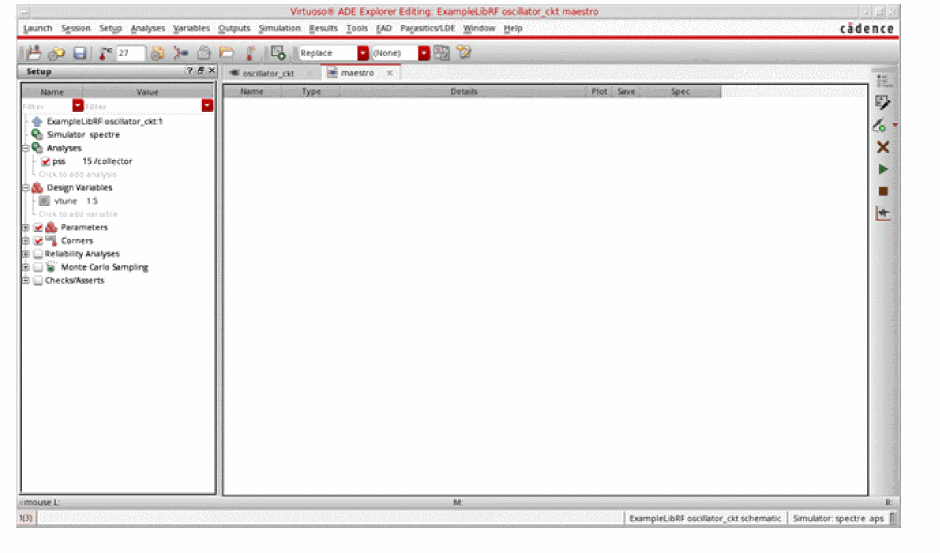940x553 pixels.
Task: Click the toolbar icon right of the (None) dropdown
Action: click(441, 53)
